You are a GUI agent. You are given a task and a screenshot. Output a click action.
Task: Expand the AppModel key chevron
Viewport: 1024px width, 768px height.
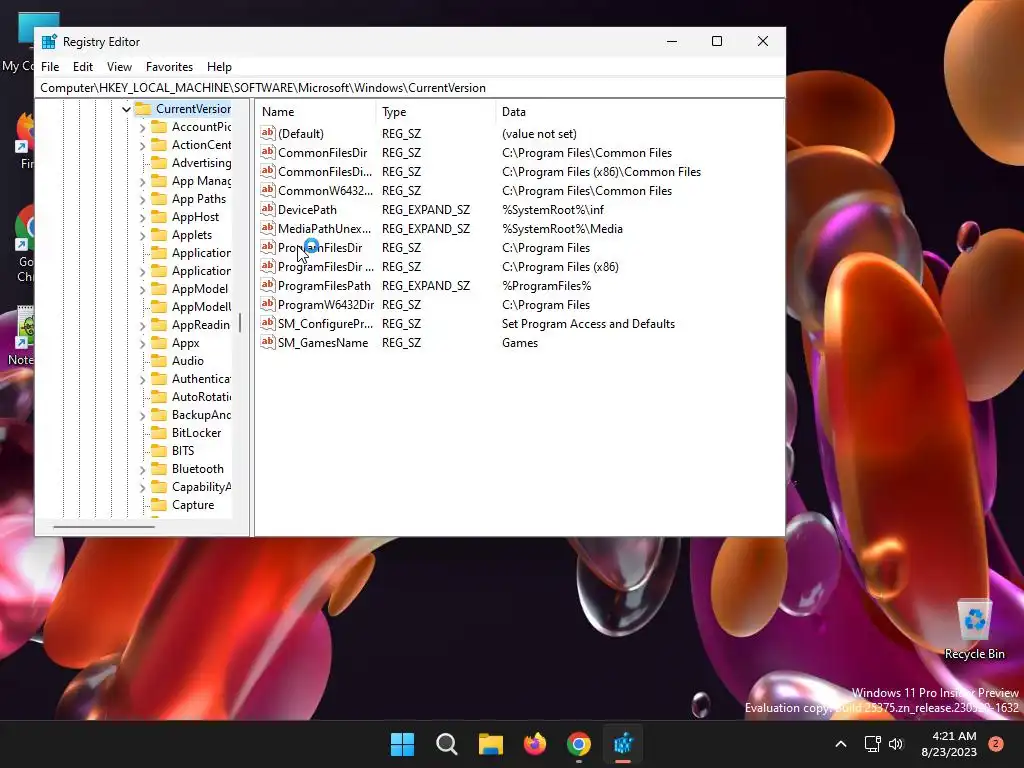click(142, 289)
